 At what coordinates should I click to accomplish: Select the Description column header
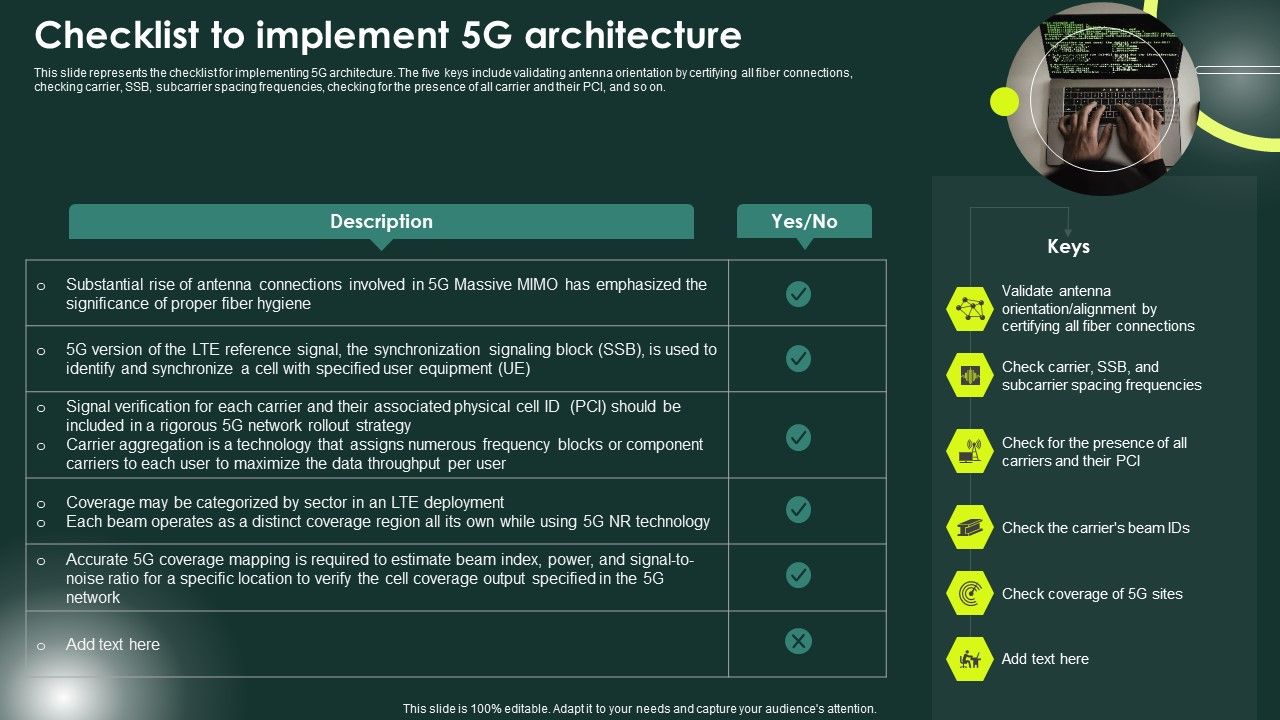pyautogui.click(x=381, y=221)
